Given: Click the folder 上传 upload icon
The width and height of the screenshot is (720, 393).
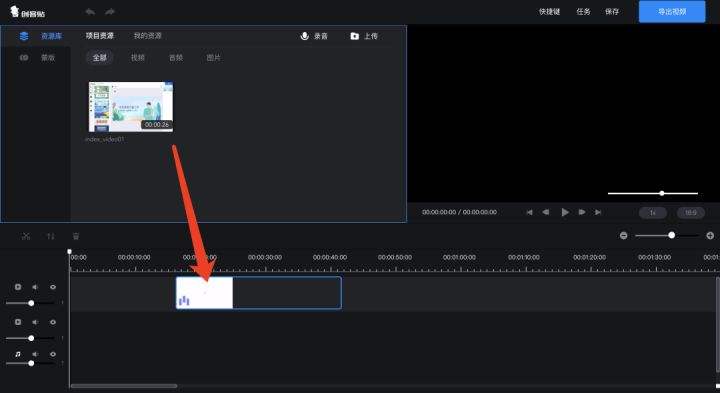Looking at the screenshot, I should 354,36.
